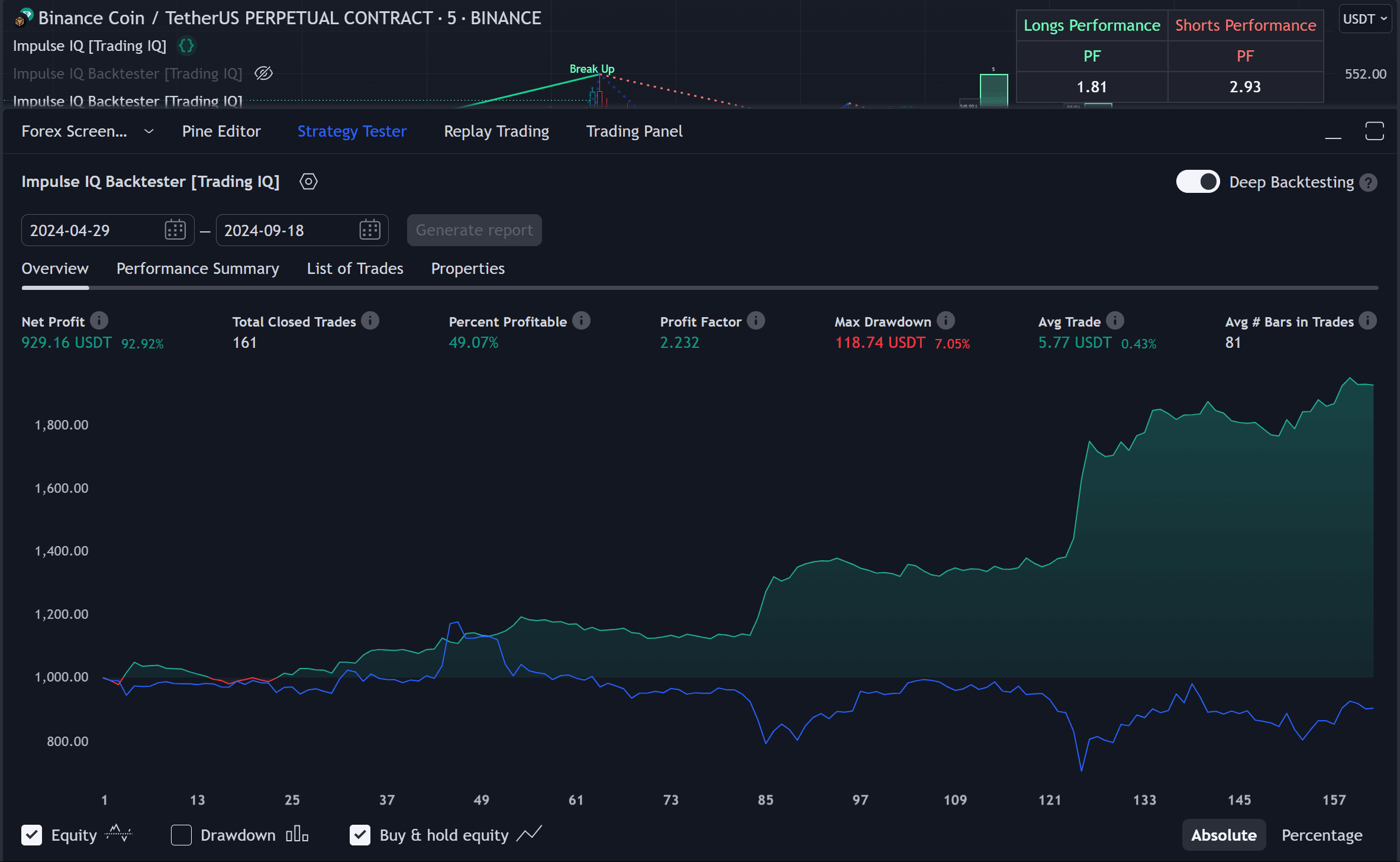Uncheck the Buy & hold equity checkbox
Viewport: 1400px width, 862px height.
360,835
